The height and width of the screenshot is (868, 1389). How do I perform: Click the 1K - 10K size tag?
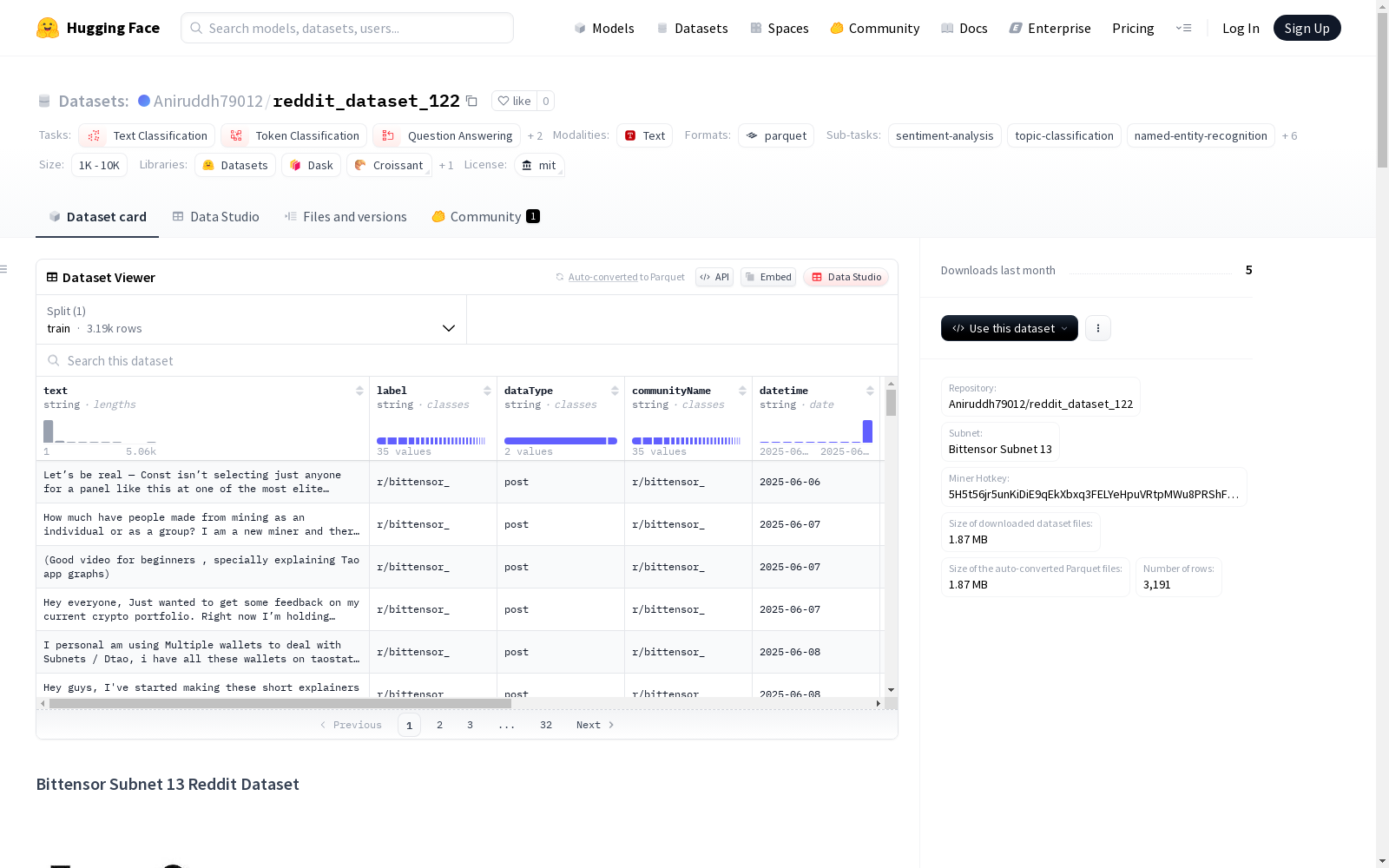(x=99, y=165)
